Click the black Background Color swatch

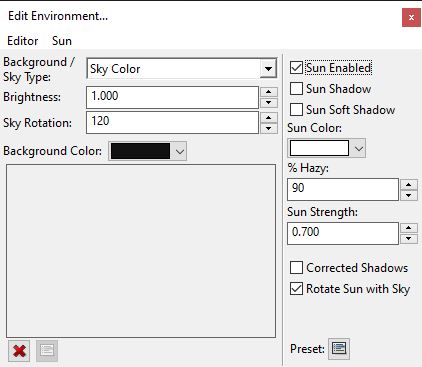[x=140, y=151]
